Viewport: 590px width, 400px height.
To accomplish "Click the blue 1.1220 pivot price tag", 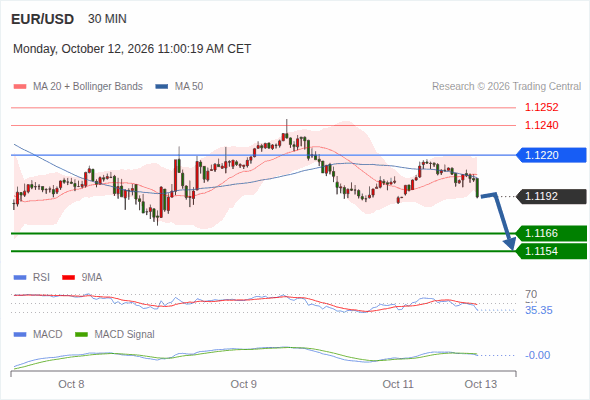I will [x=551, y=155].
